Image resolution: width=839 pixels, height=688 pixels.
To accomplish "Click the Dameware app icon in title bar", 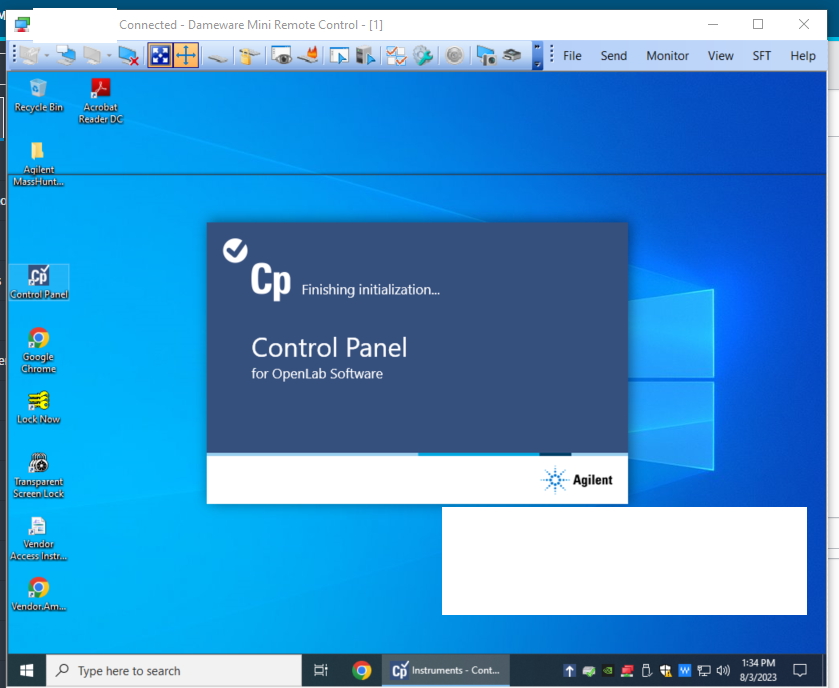I will click(x=22, y=25).
